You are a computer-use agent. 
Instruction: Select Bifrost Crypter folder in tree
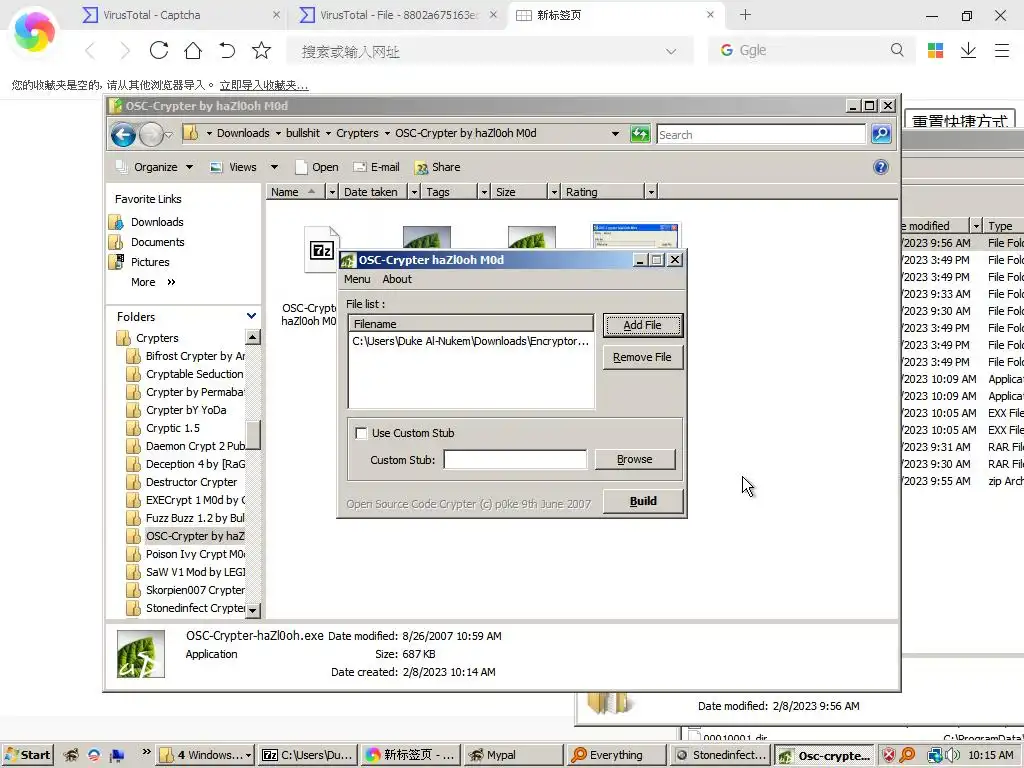coord(186,356)
